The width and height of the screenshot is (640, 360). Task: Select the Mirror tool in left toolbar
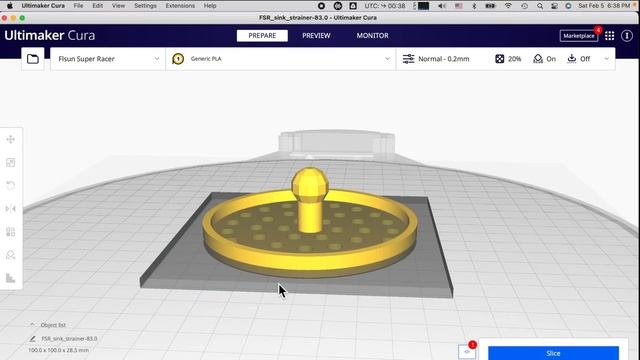coord(11,209)
